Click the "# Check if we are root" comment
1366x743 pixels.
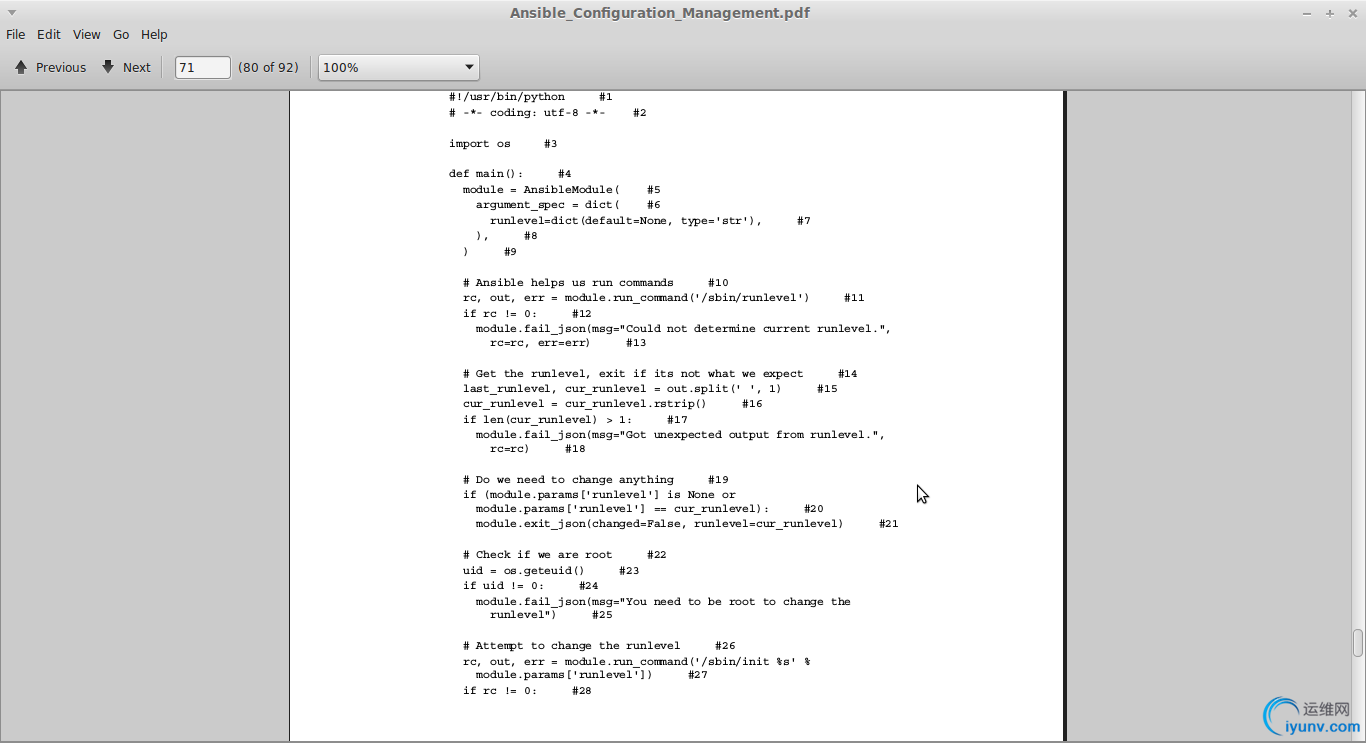point(565,555)
